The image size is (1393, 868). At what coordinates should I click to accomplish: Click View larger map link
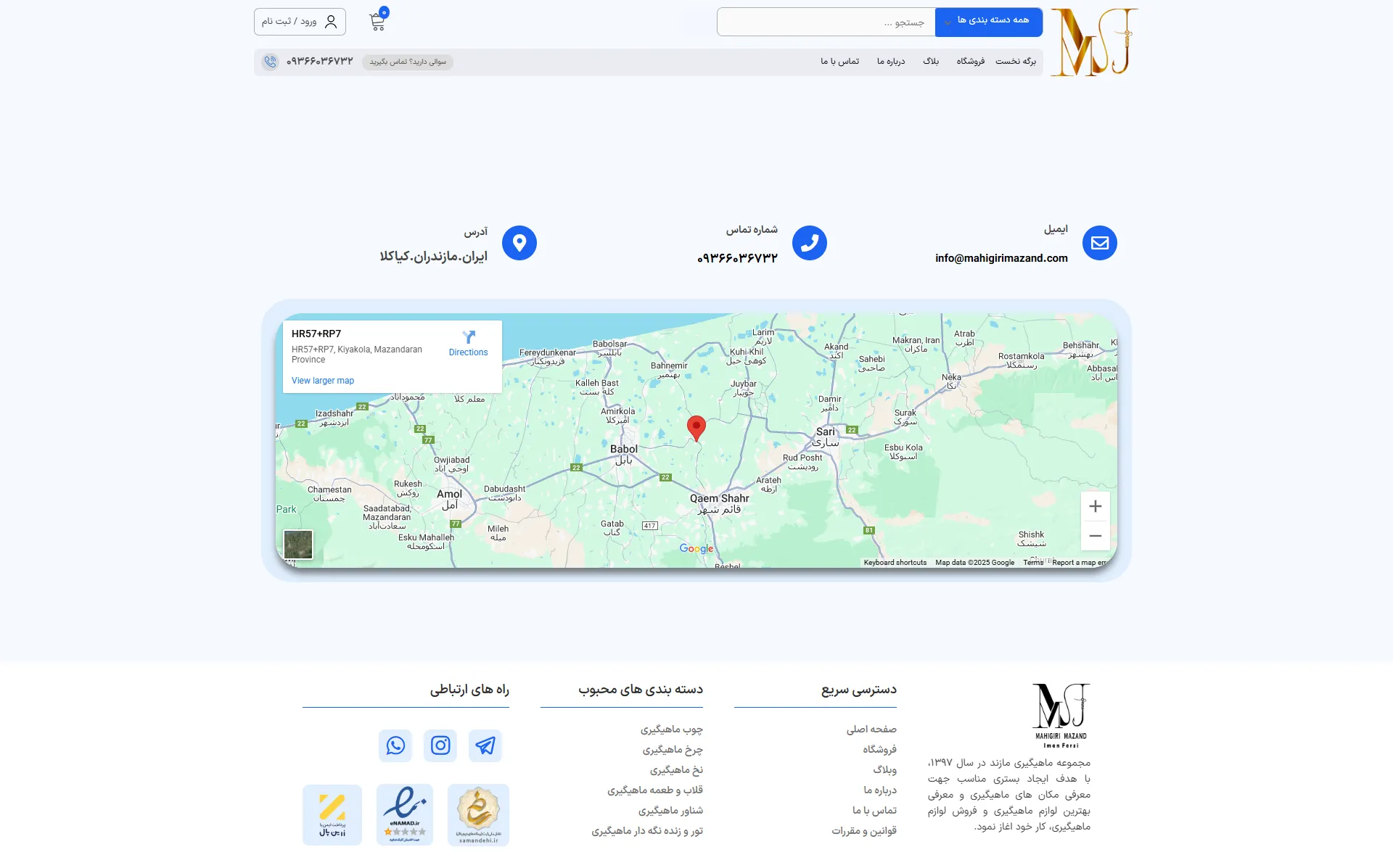(323, 381)
